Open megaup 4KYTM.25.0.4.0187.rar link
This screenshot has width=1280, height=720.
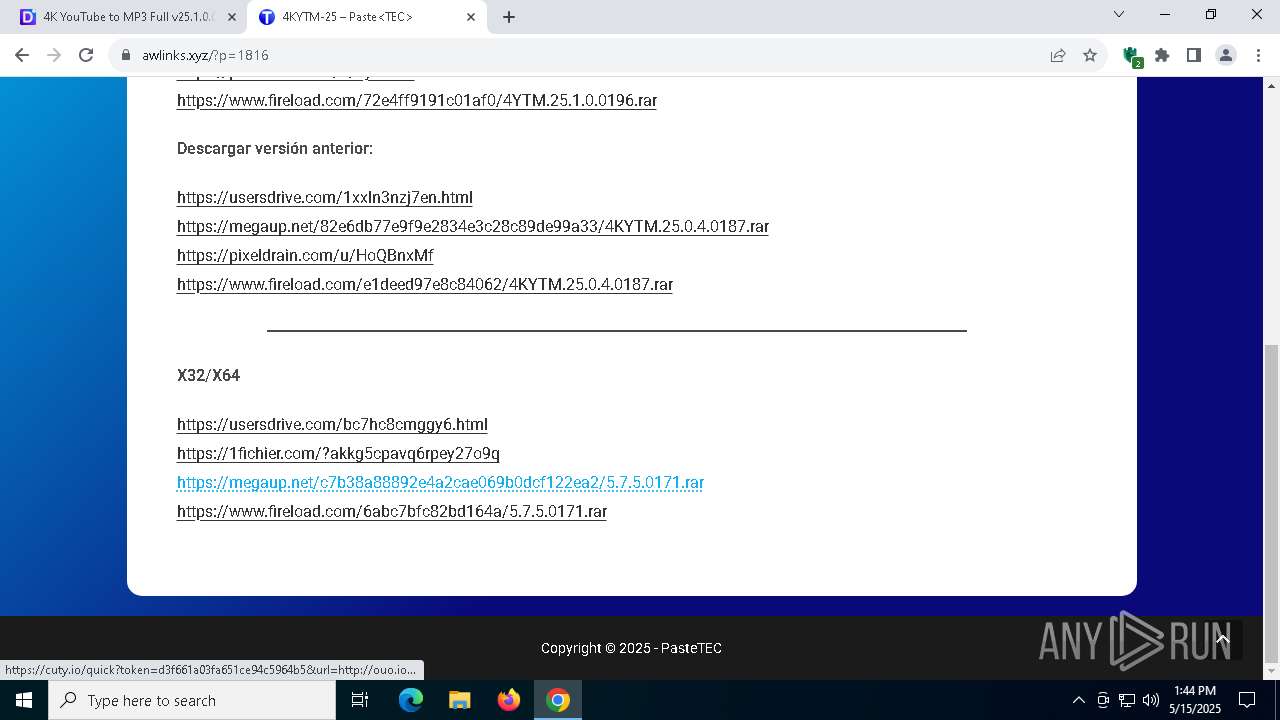pyautogui.click(x=473, y=226)
